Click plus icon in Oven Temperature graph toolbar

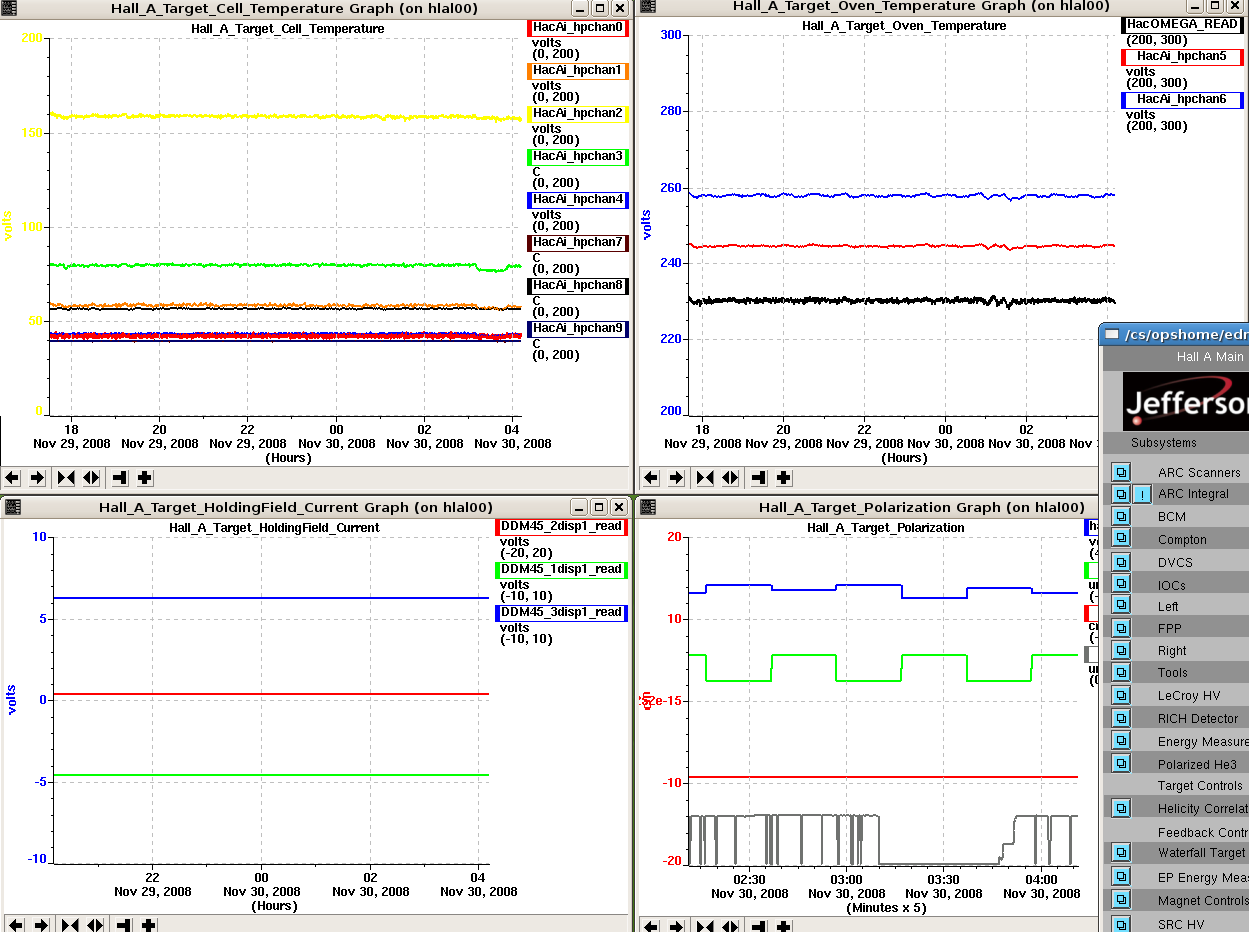[x=784, y=478]
